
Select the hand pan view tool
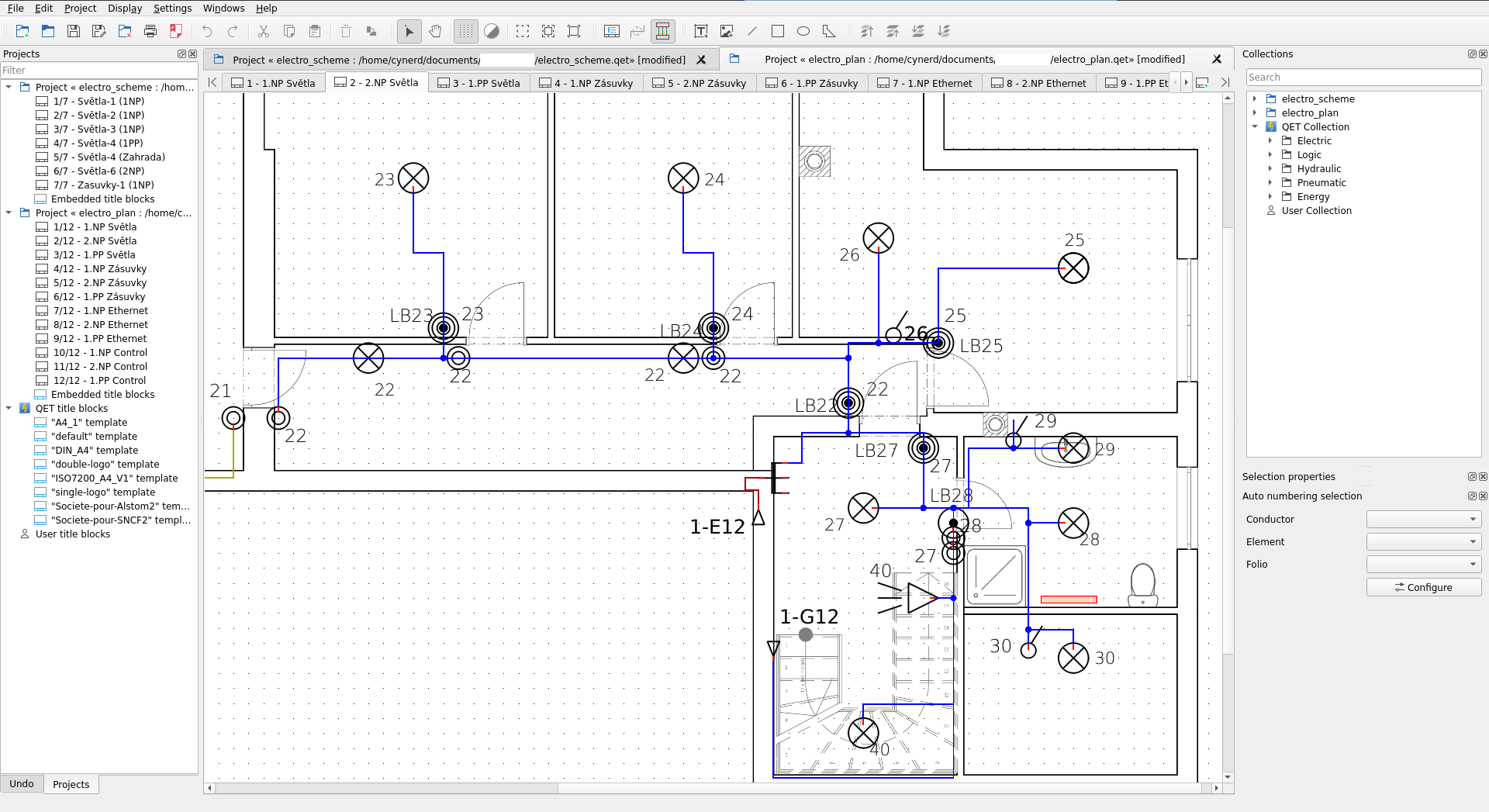pyautogui.click(x=435, y=31)
